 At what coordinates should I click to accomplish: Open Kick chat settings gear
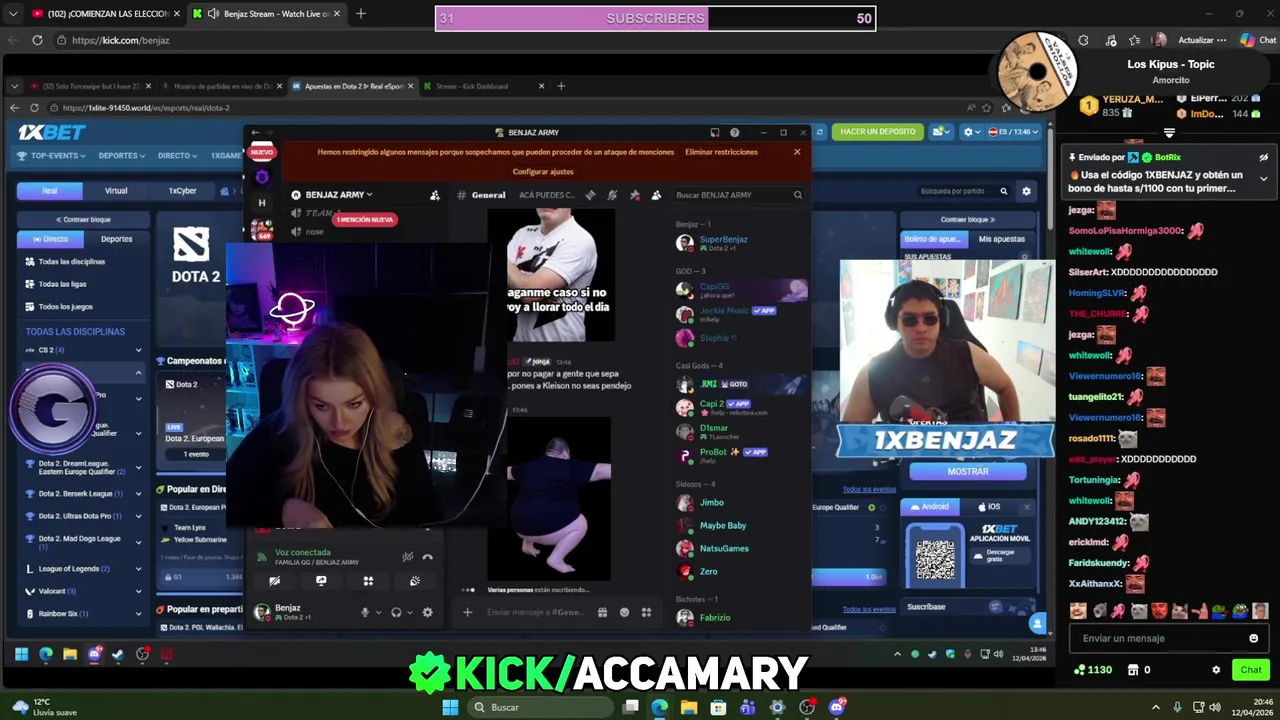[x=1216, y=670]
